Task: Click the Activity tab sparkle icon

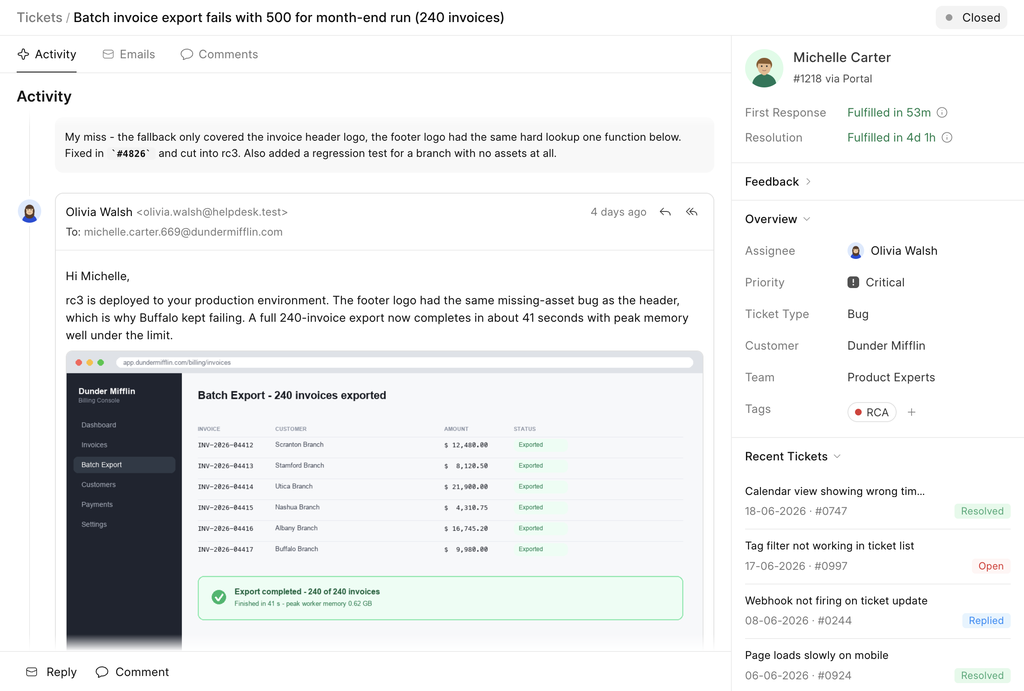Action: pyautogui.click(x=24, y=54)
